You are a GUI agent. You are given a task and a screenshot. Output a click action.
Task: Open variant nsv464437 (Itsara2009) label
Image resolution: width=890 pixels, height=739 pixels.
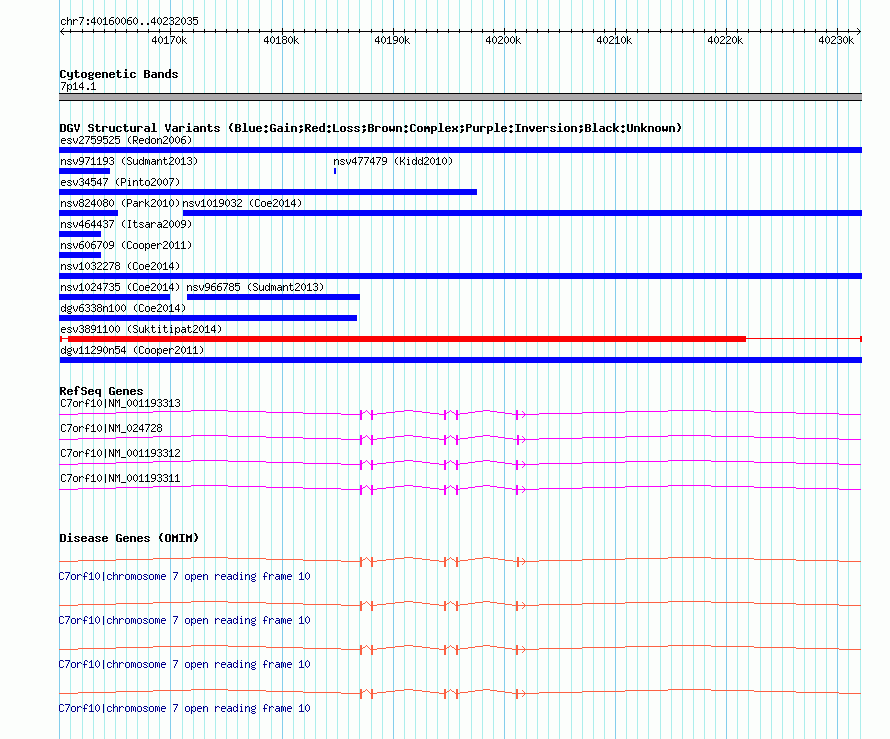click(126, 224)
